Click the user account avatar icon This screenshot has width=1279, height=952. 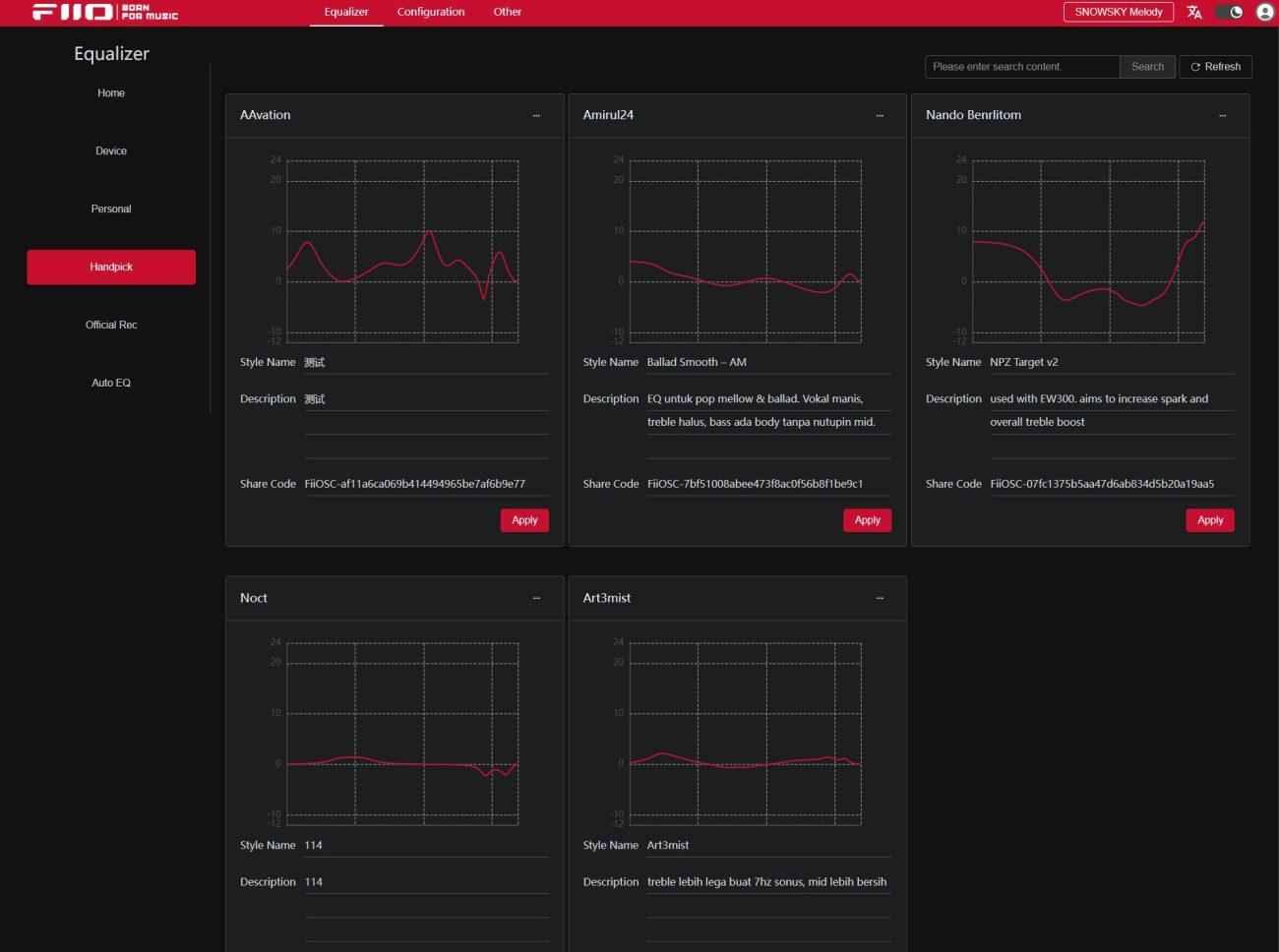pyautogui.click(x=1264, y=12)
